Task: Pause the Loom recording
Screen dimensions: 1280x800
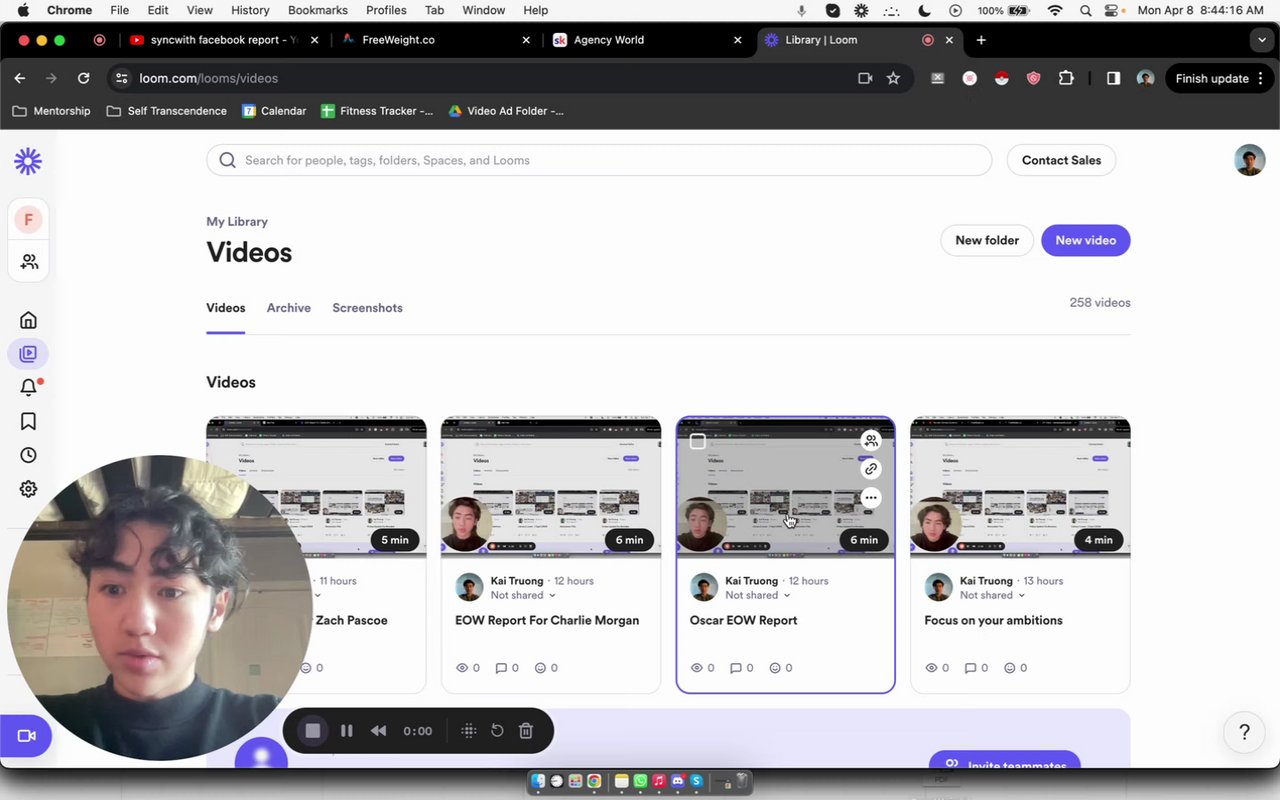Action: pyautogui.click(x=346, y=731)
